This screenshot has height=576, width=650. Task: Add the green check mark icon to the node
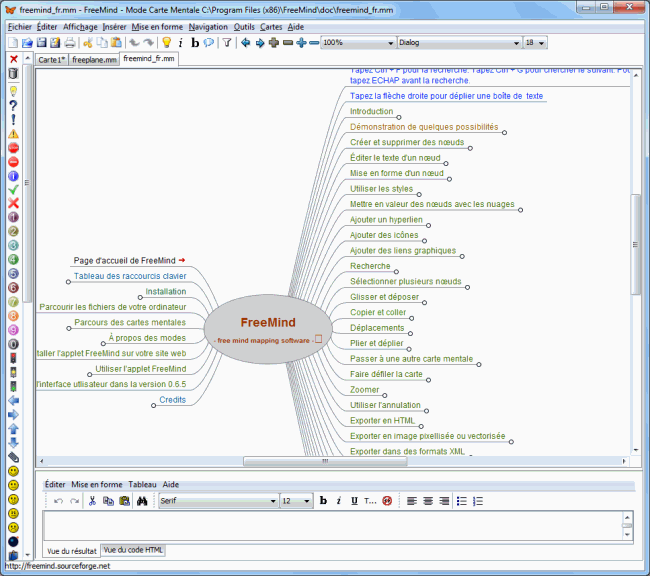[13, 190]
